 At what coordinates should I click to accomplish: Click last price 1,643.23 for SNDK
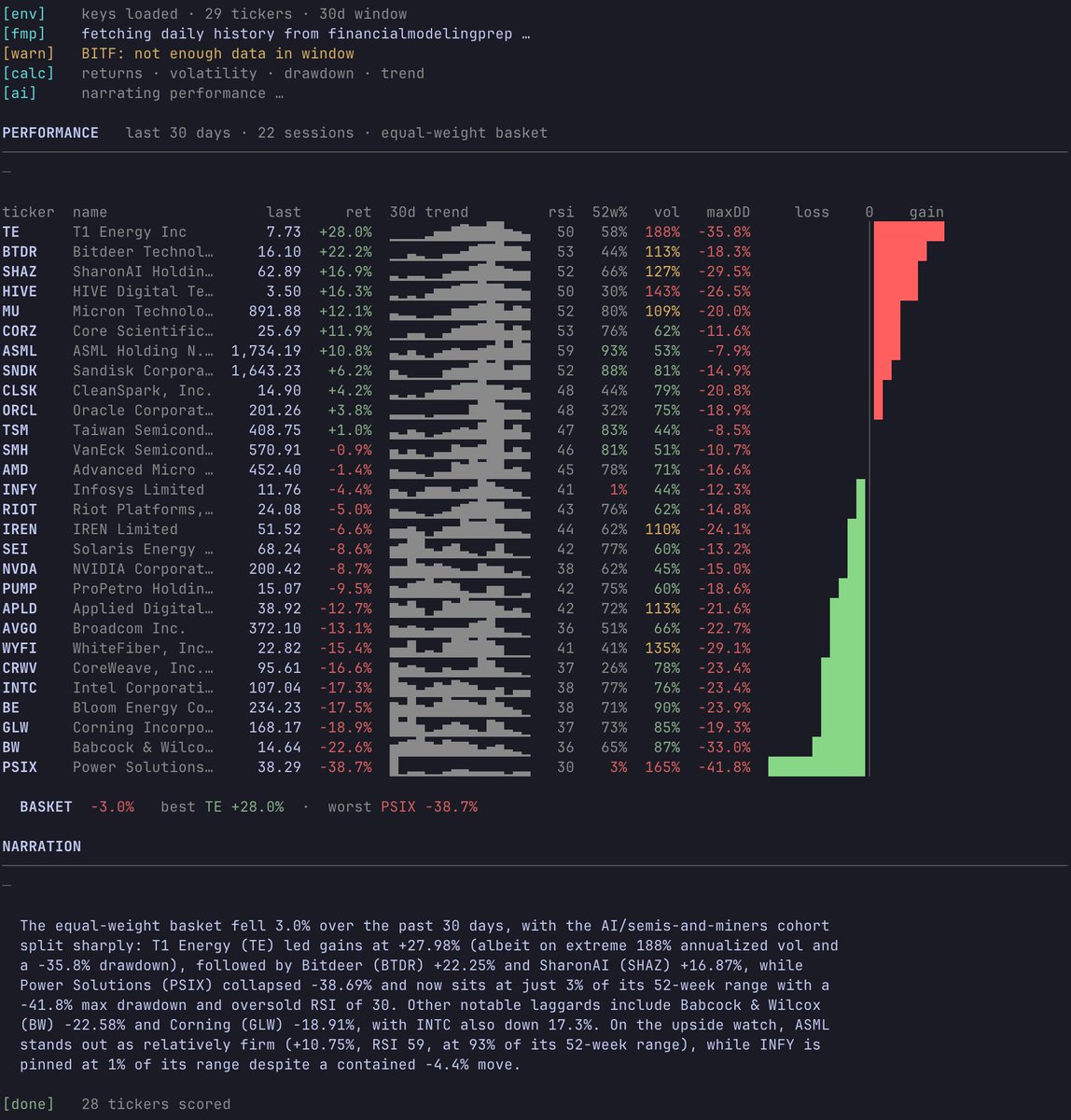coord(266,371)
